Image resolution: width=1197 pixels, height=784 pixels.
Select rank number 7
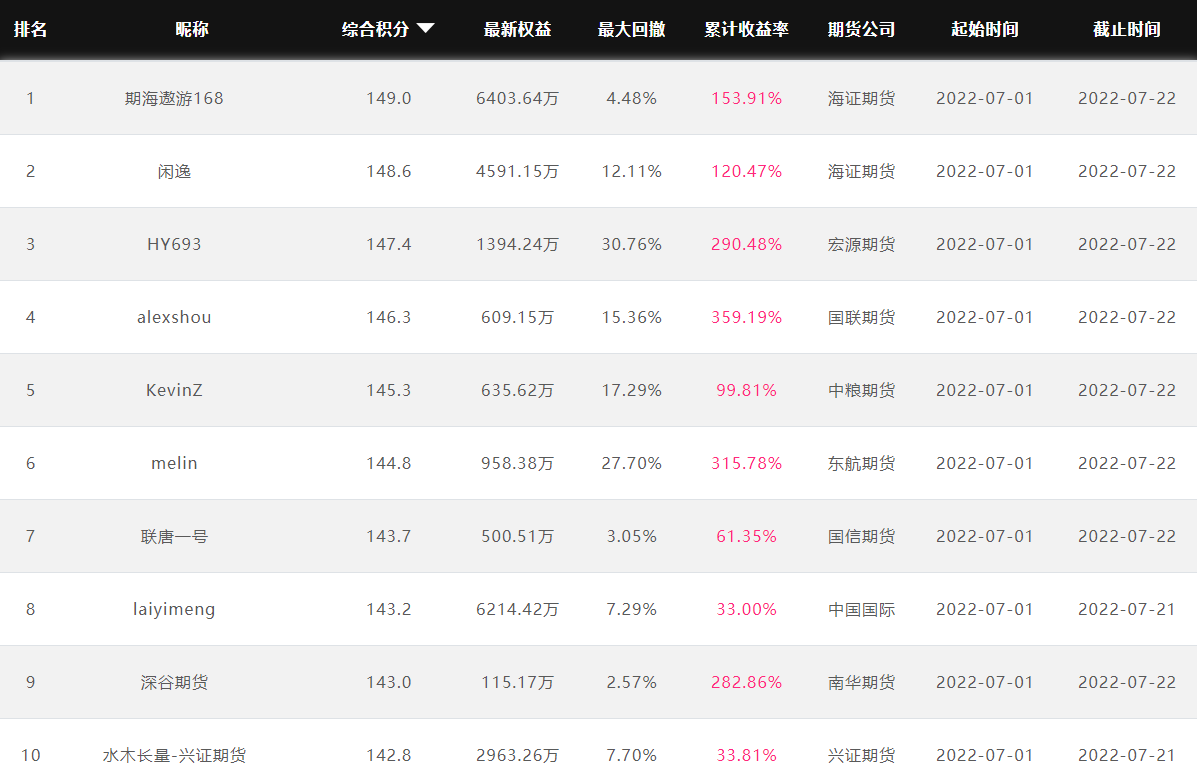click(31, 536)
